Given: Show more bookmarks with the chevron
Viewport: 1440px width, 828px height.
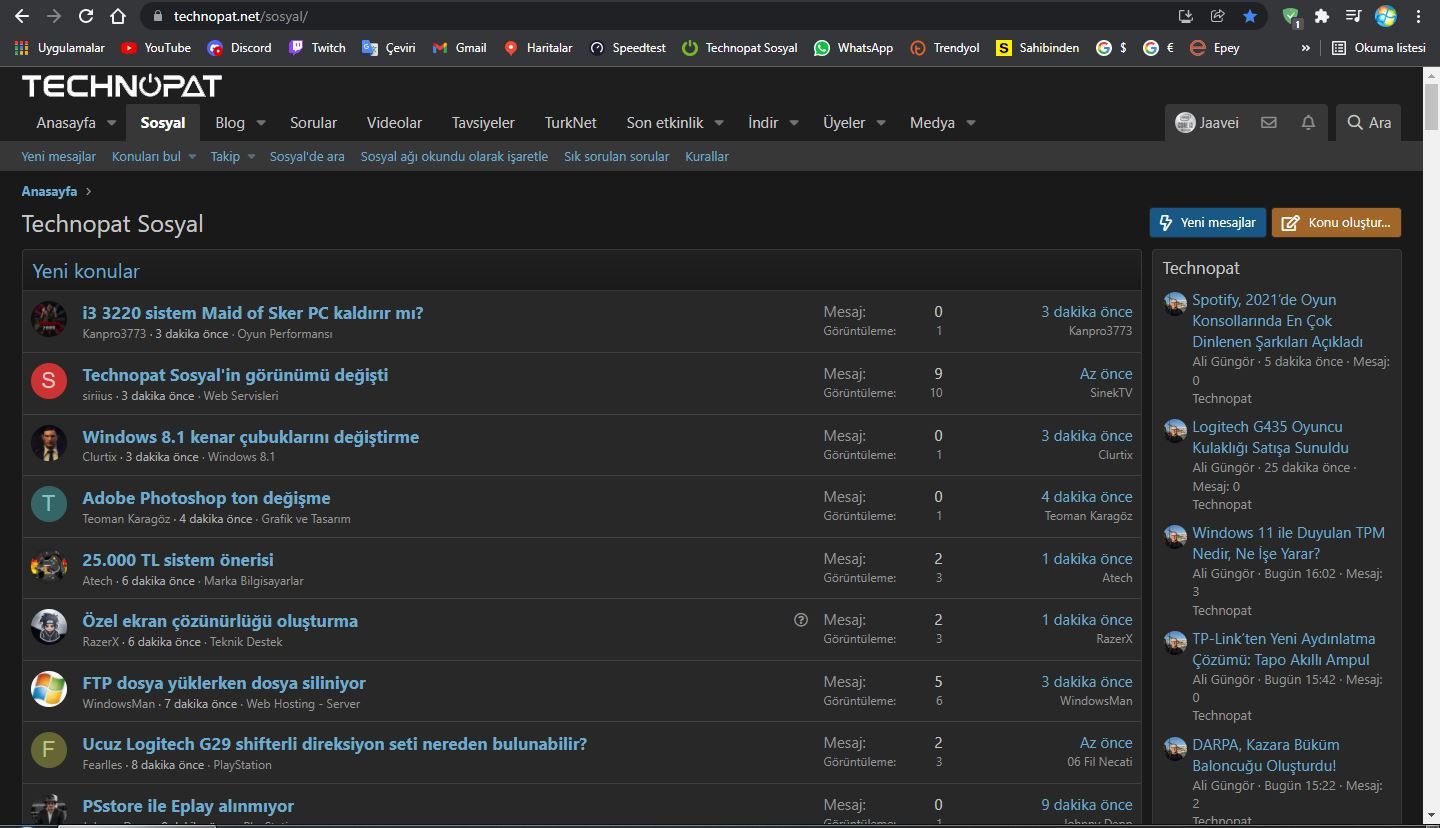Looking at the screenshot, I should [x=1305, y=47].
